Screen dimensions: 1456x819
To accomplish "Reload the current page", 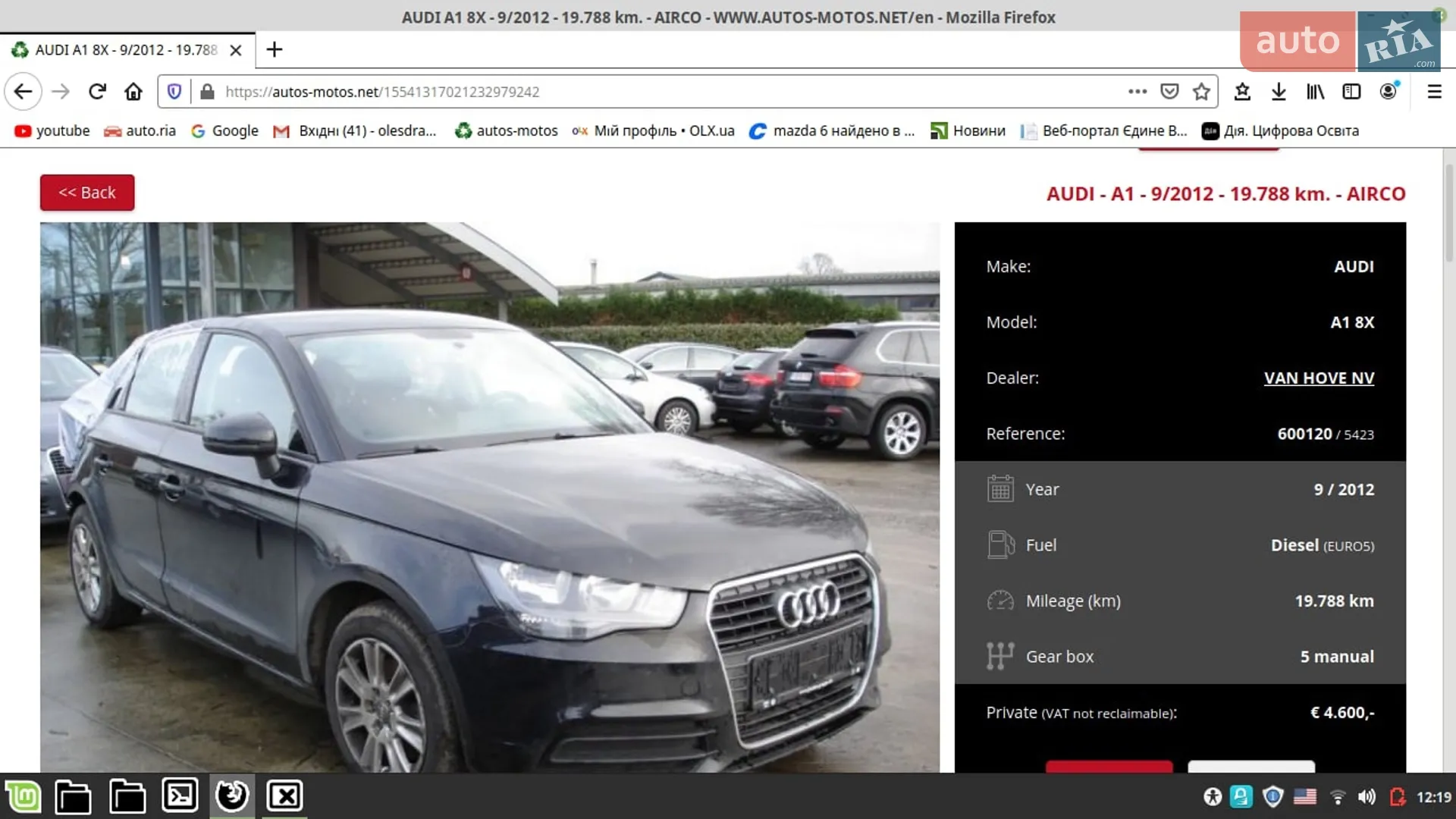I will [x=97, y=92].
